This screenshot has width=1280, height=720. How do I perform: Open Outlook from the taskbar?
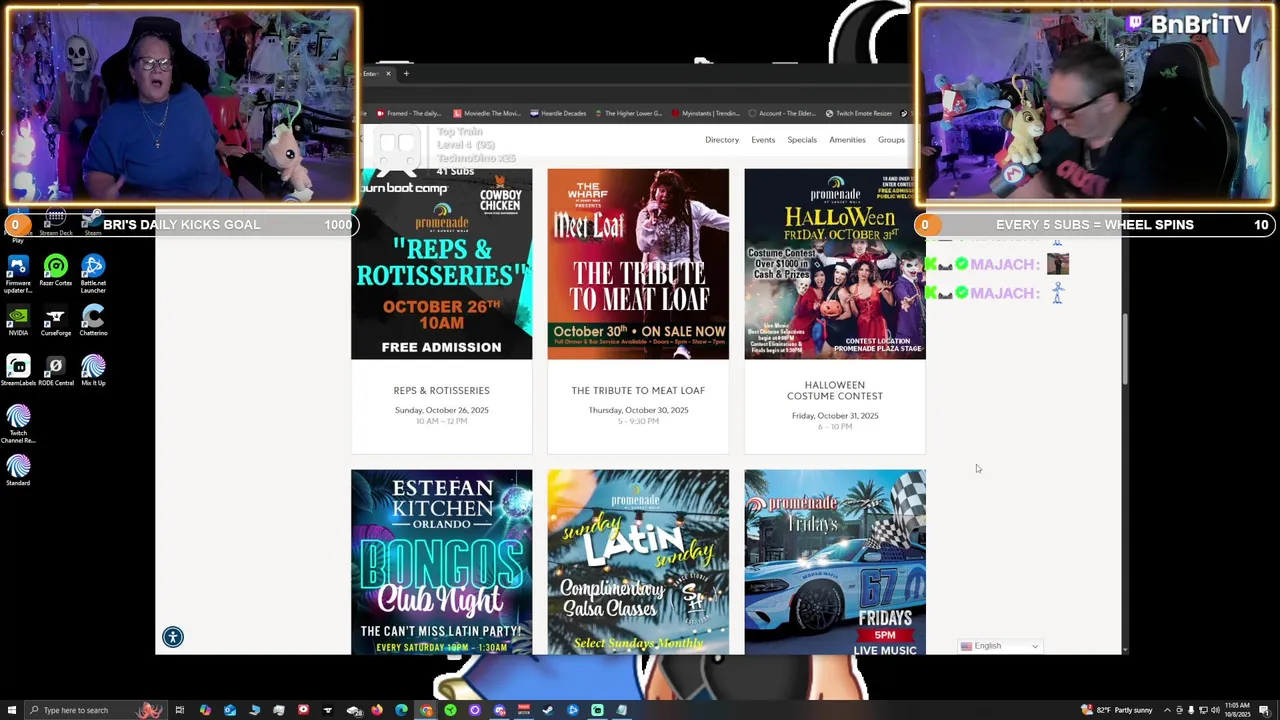pyautogui.click(x=230, y=710)
